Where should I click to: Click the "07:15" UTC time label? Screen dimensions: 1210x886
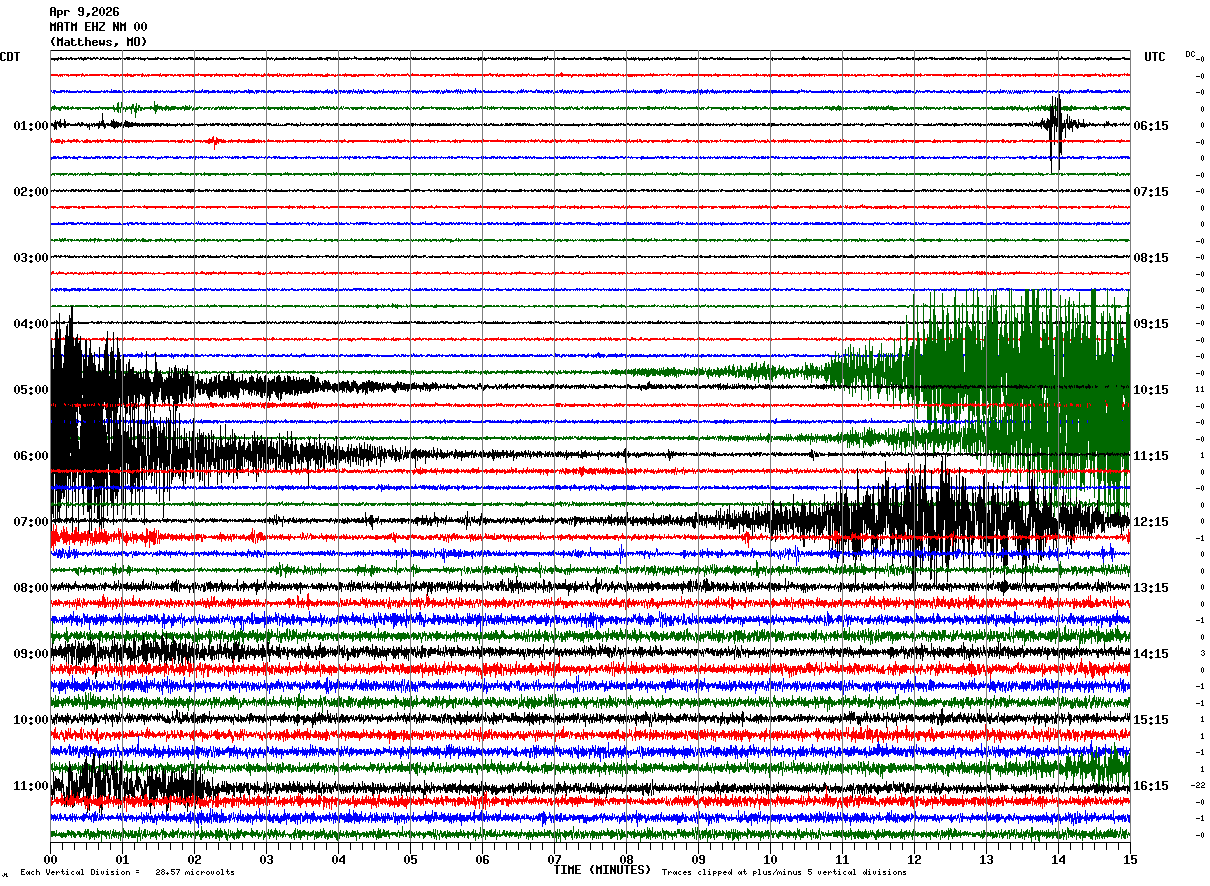tap(1151, 192)
